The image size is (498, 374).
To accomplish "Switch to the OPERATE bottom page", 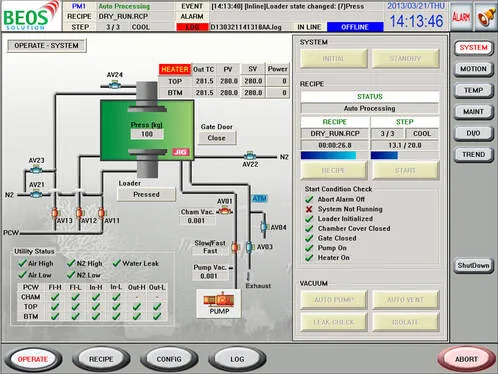I will [33, 359].
